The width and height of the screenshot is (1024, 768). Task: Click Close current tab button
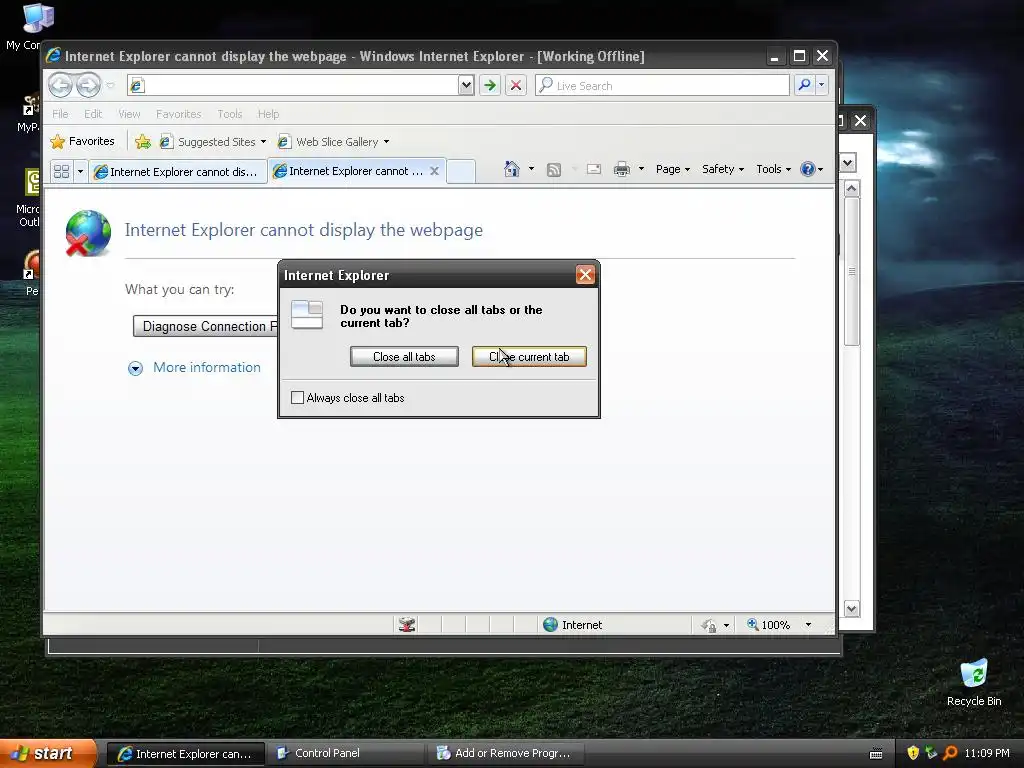(x=529, y=357)
